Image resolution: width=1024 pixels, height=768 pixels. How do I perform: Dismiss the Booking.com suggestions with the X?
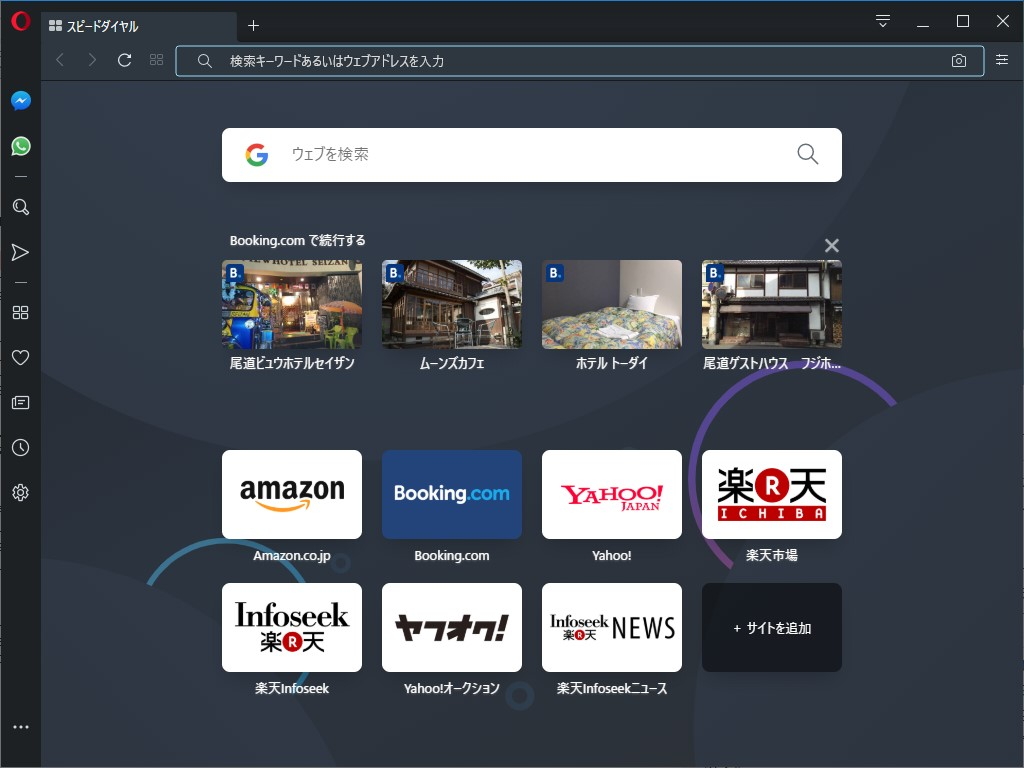click(x=831, y=244)
